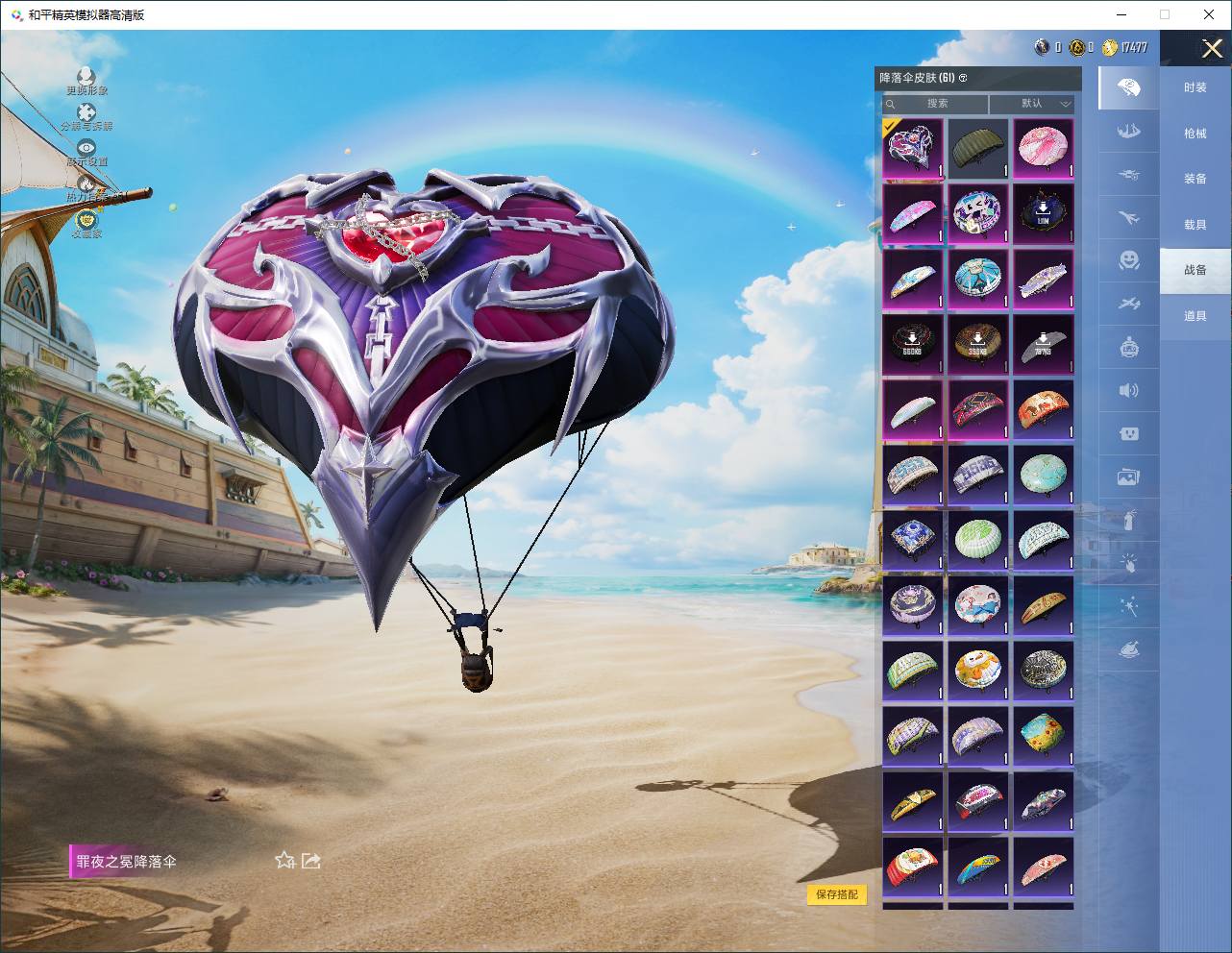Open the flame 热力 icon
The height and width of the screenshot is (953, 1232).
click(x=86, y=183)
